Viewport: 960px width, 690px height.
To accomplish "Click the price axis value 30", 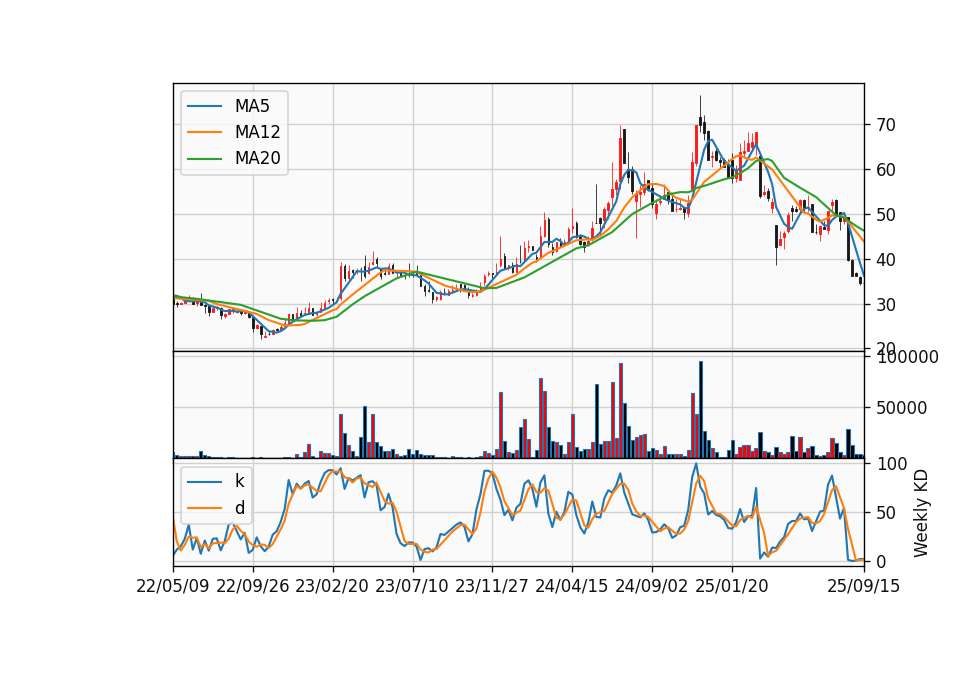I will pos(886,304).
